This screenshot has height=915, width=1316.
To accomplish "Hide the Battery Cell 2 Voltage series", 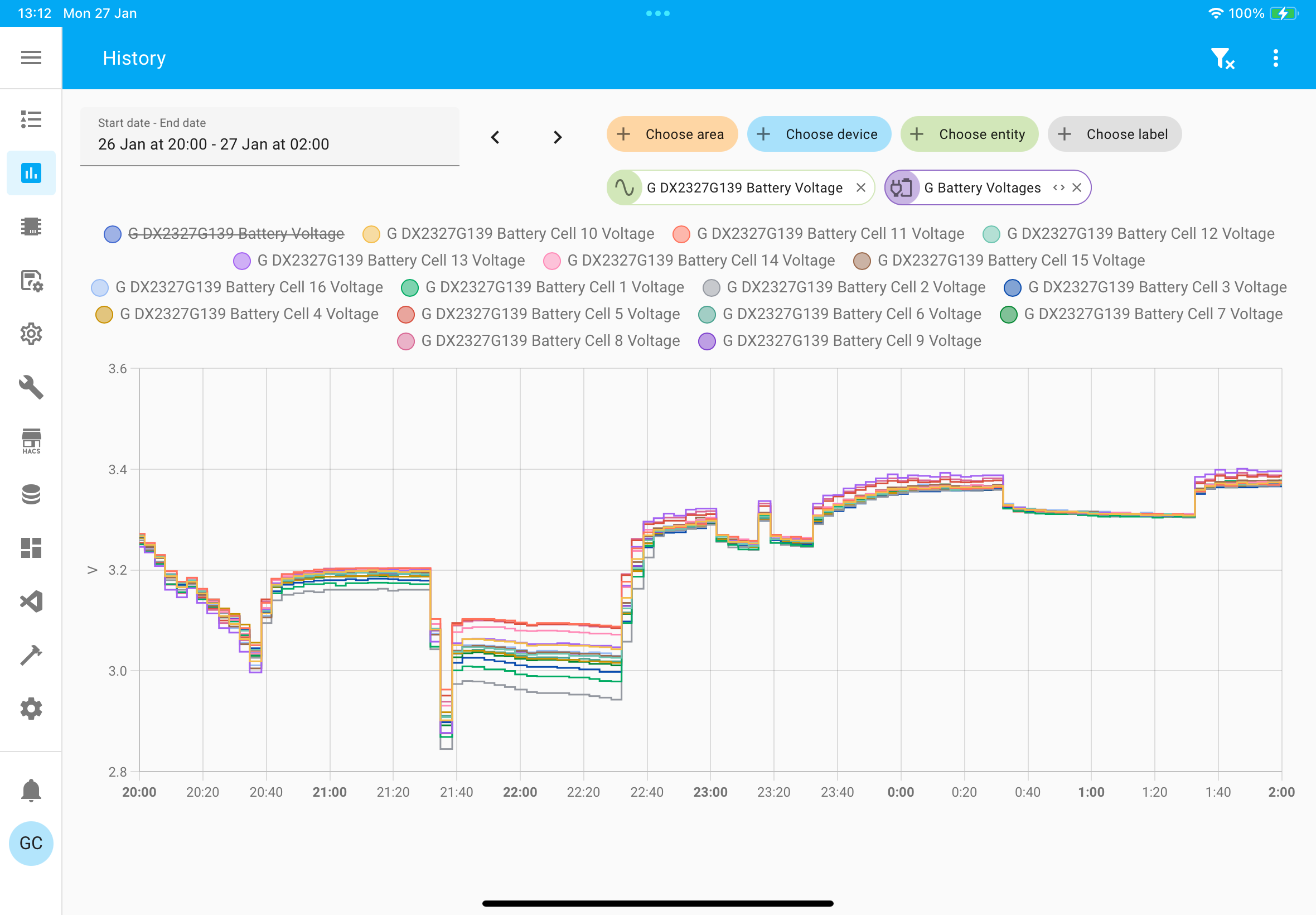I will click(844, 287).
